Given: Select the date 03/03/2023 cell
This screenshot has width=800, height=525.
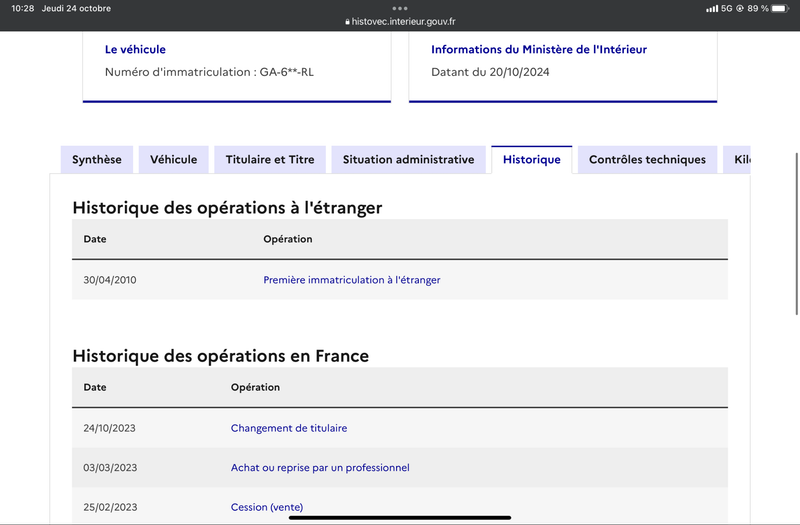Looking at the screenshot, I should click(x=110, y=468).
